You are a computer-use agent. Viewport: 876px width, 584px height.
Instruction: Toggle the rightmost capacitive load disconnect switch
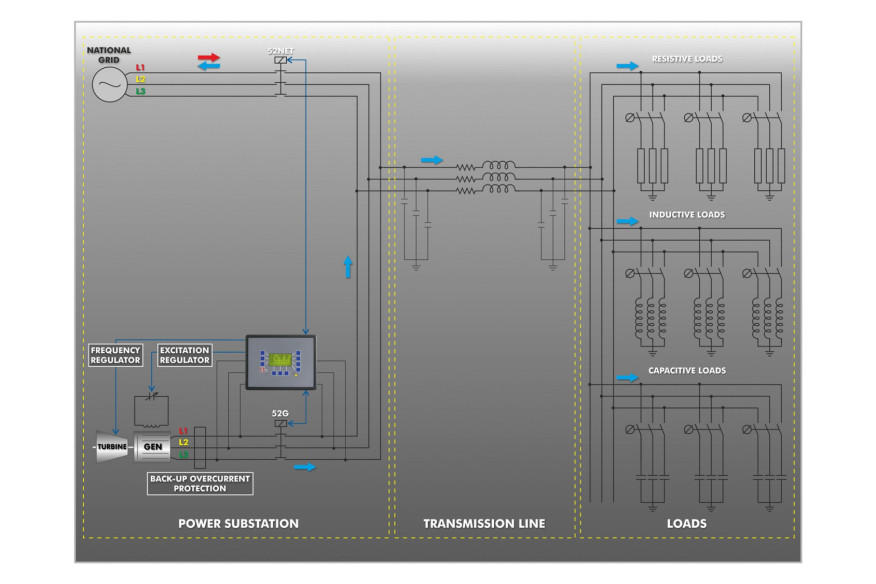(x=747, y=429)
